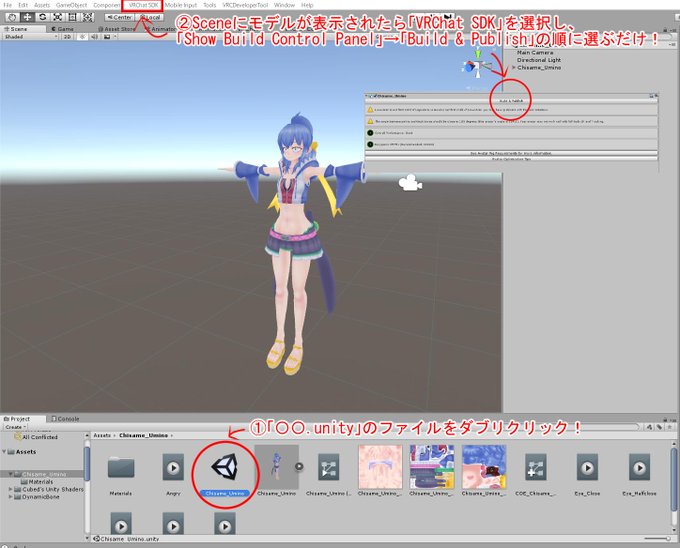The height and width of the screenshot is (548, 680).
Task: Open the Tools menu
Action: (x=209, y=5)
